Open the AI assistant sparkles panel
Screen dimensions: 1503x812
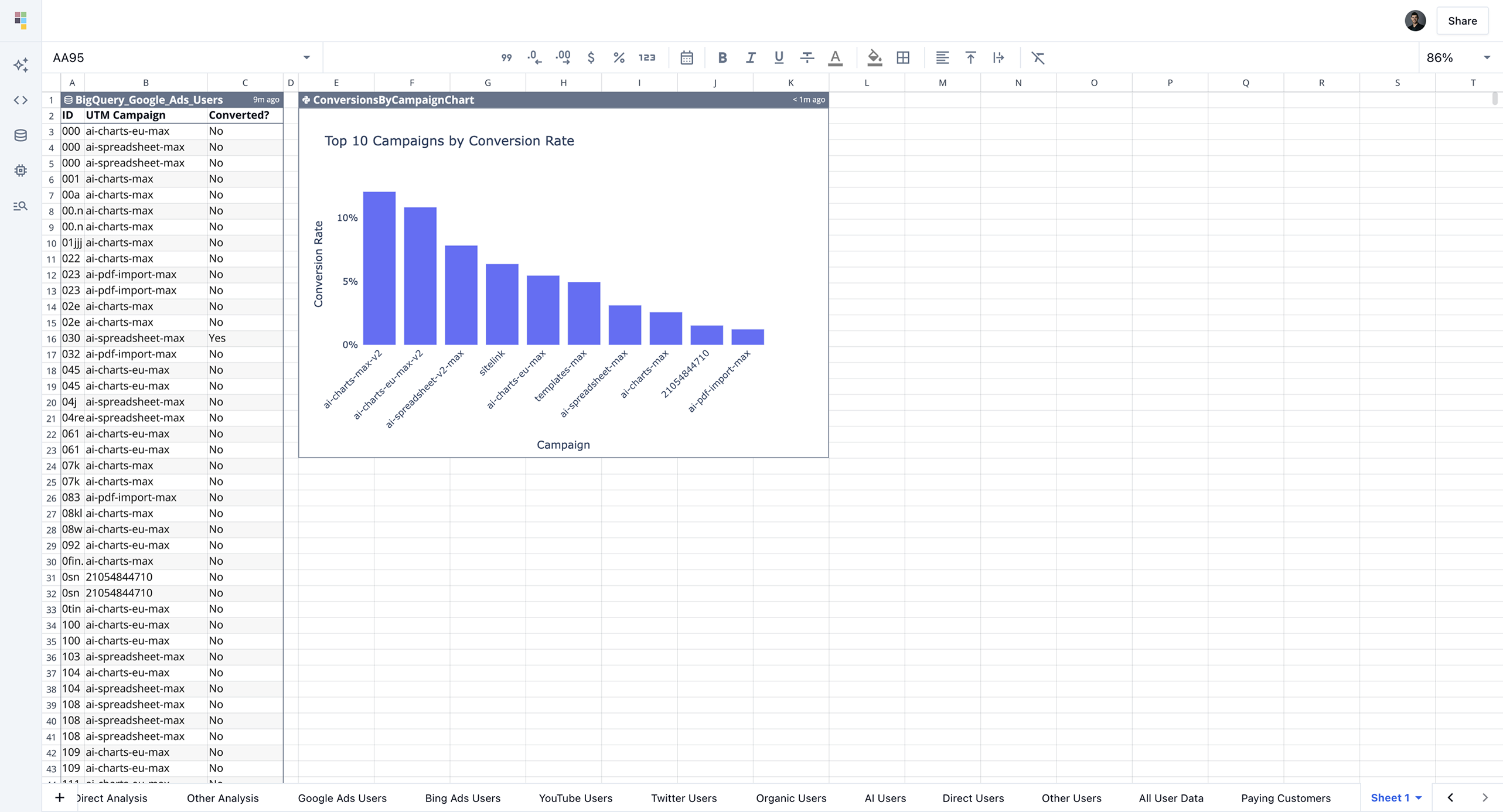[21, 65]
